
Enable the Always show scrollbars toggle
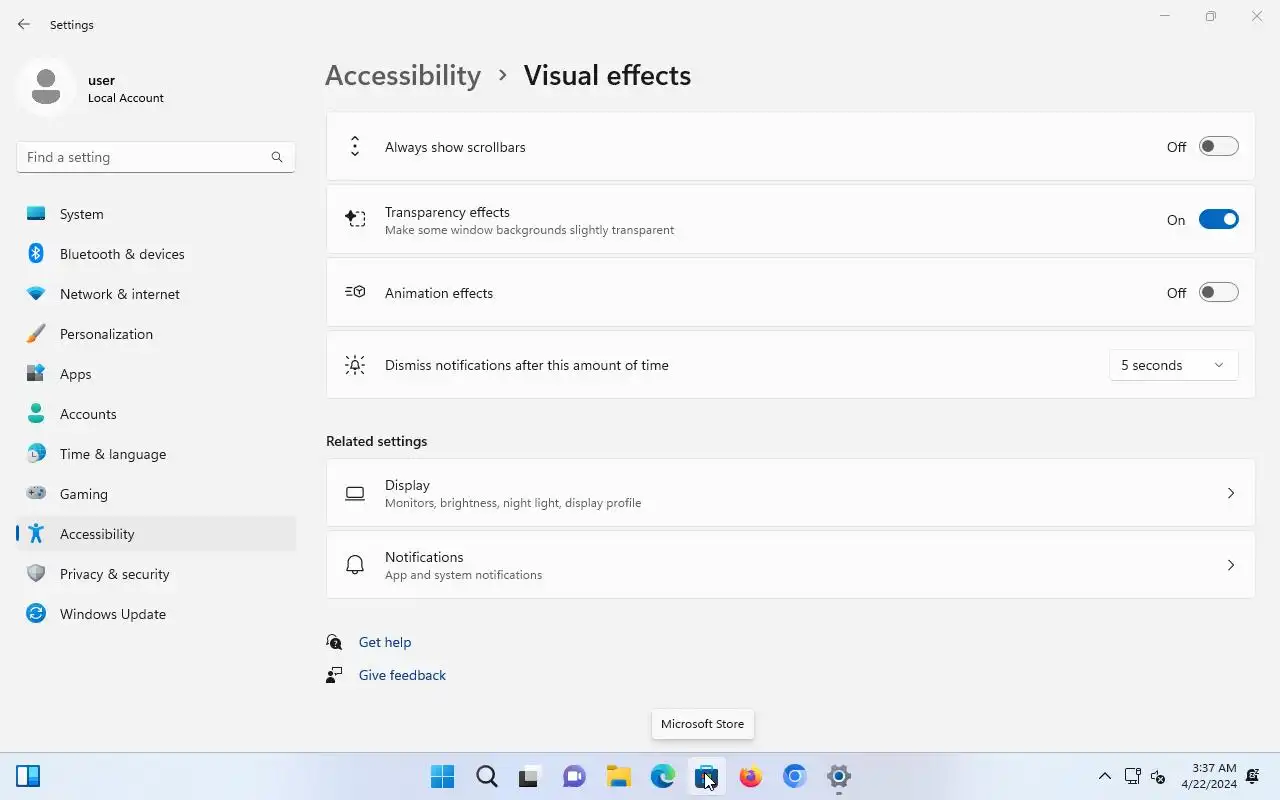1218,147
